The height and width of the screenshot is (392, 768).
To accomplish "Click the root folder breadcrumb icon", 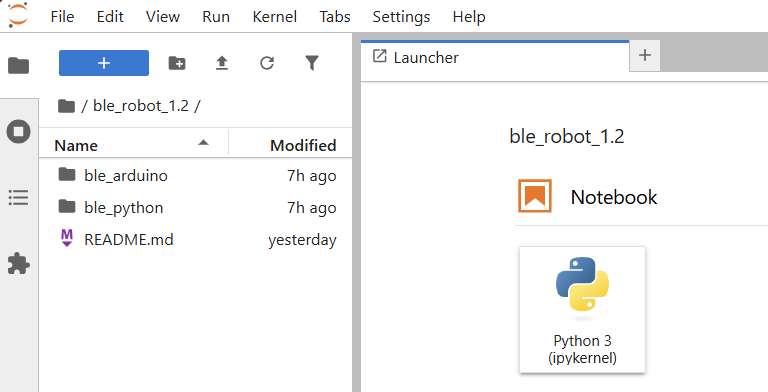I will [x=66, y=105].
